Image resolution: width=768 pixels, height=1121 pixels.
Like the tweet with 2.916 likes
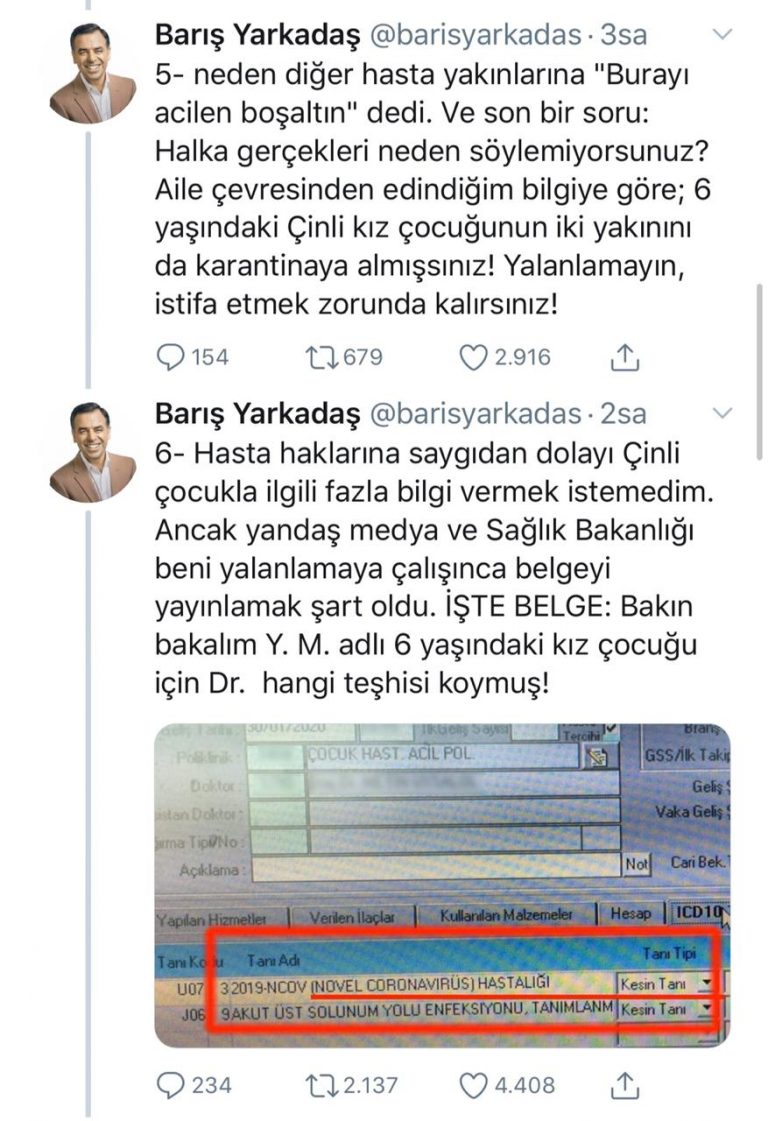pos(472,357)
